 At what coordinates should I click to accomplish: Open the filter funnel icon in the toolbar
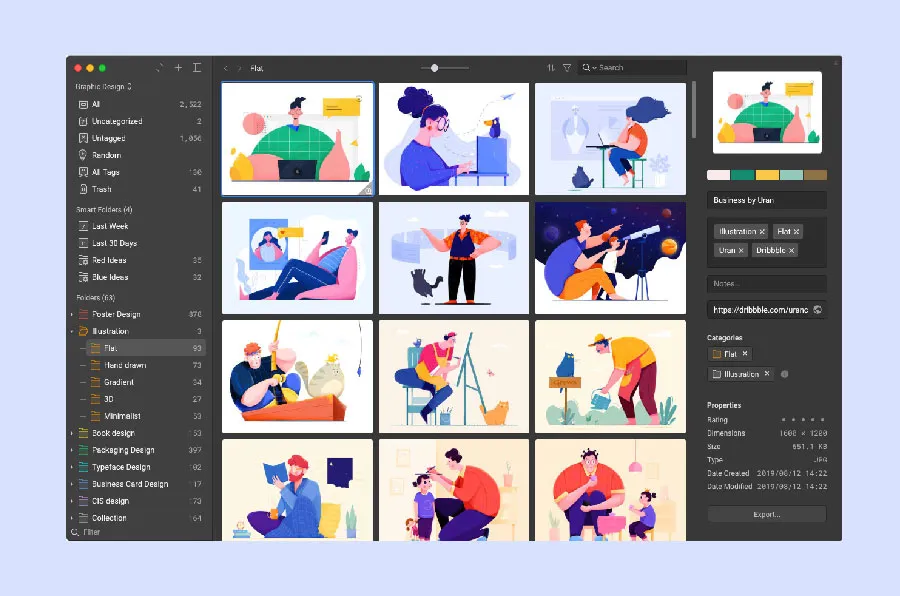(567, 68)
